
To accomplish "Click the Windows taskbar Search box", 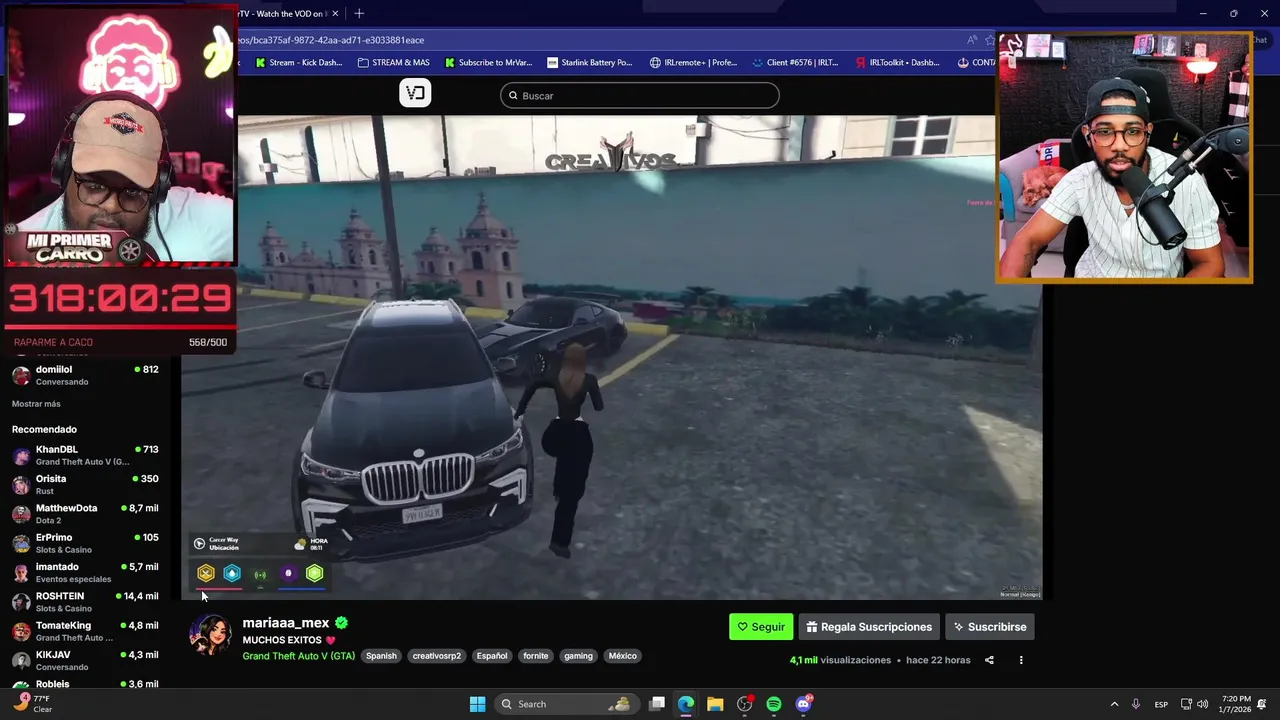I will point(567,704).
